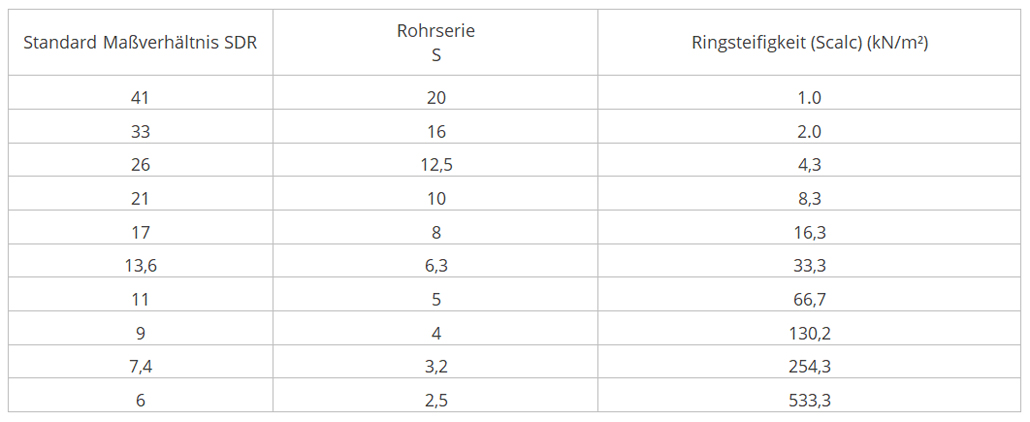
Task: Click the Ringsteifigkeit (Scalc) column header
Action: (809, 43)
